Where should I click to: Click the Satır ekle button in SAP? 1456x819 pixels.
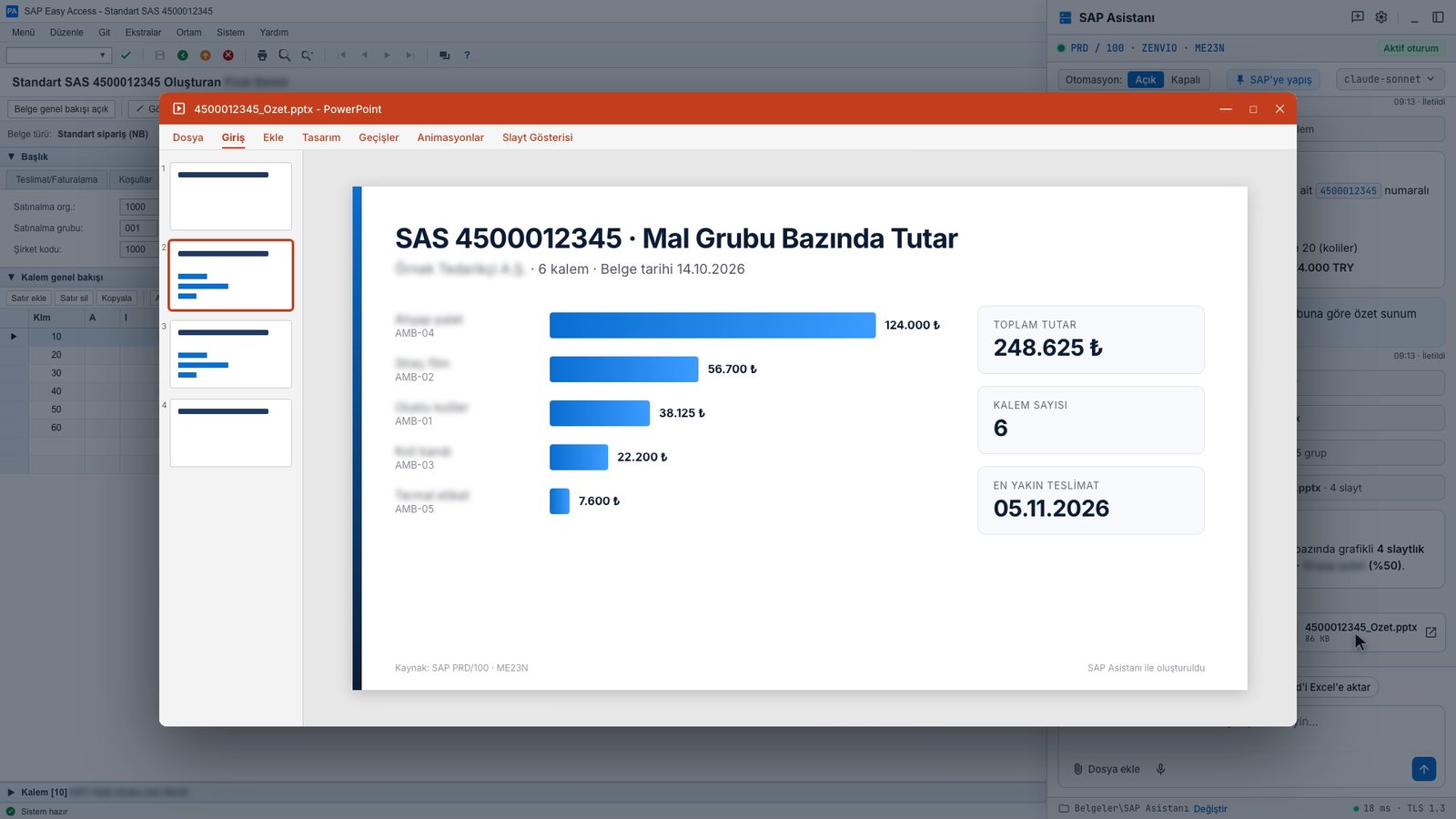(x=28, y=298)
